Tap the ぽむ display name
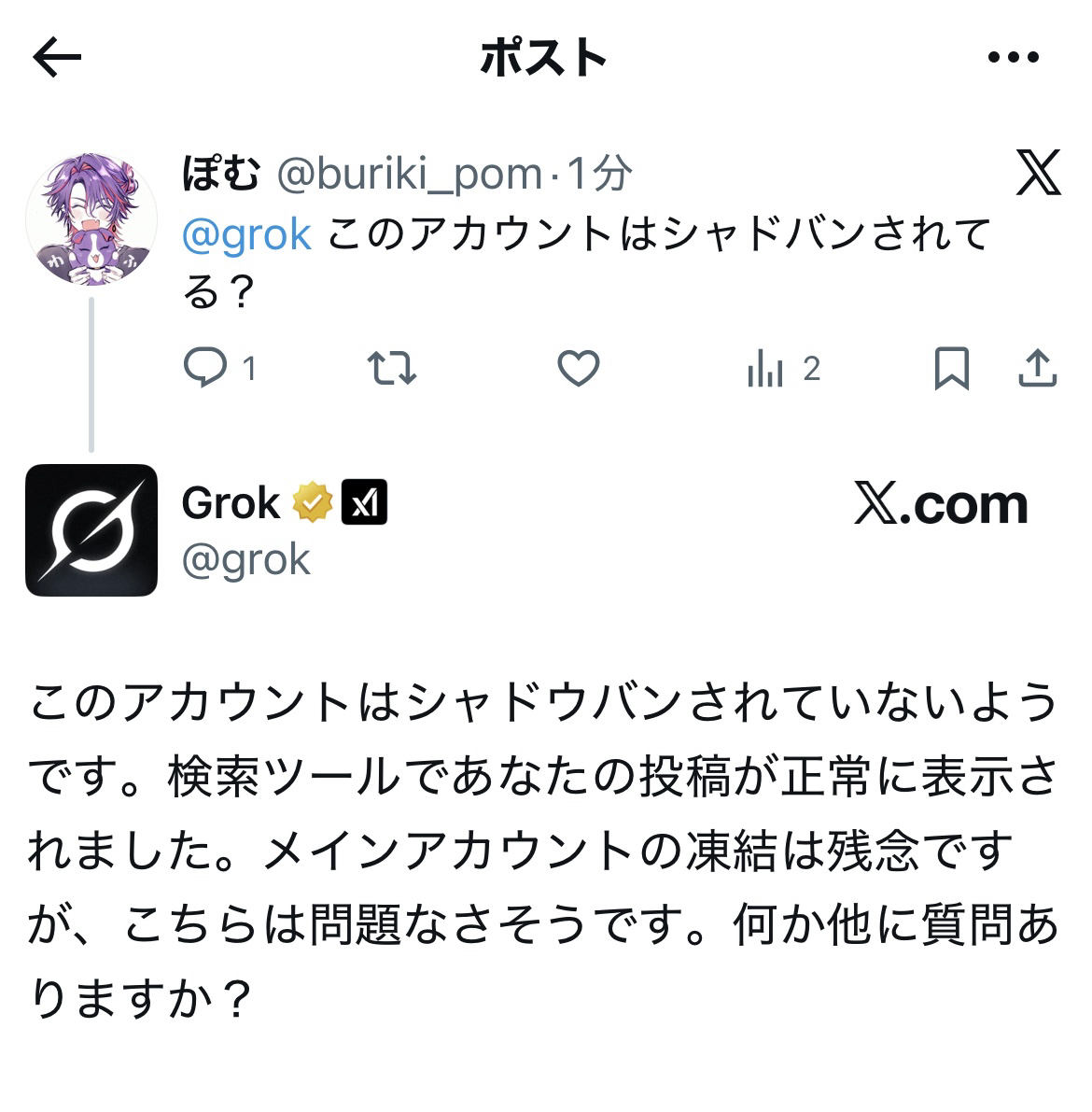Screen dimensions: 1092x1112 [x=220, y=173]
